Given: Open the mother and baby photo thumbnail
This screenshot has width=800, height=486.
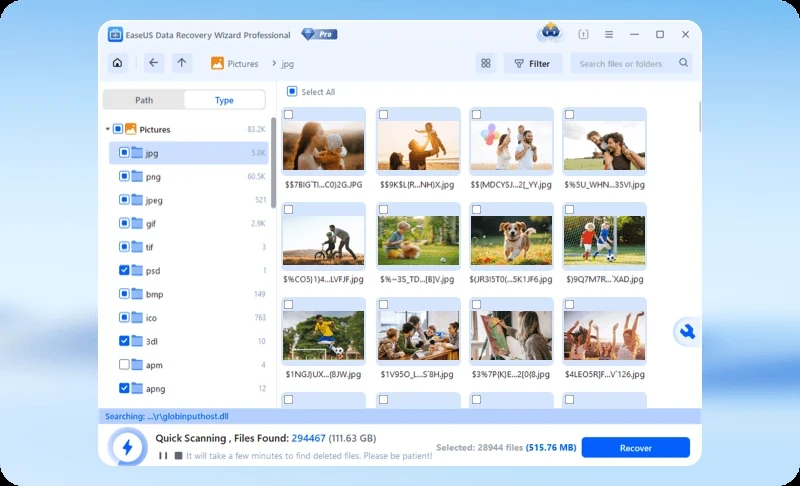Looking at the screenshot, I should 323,145.
